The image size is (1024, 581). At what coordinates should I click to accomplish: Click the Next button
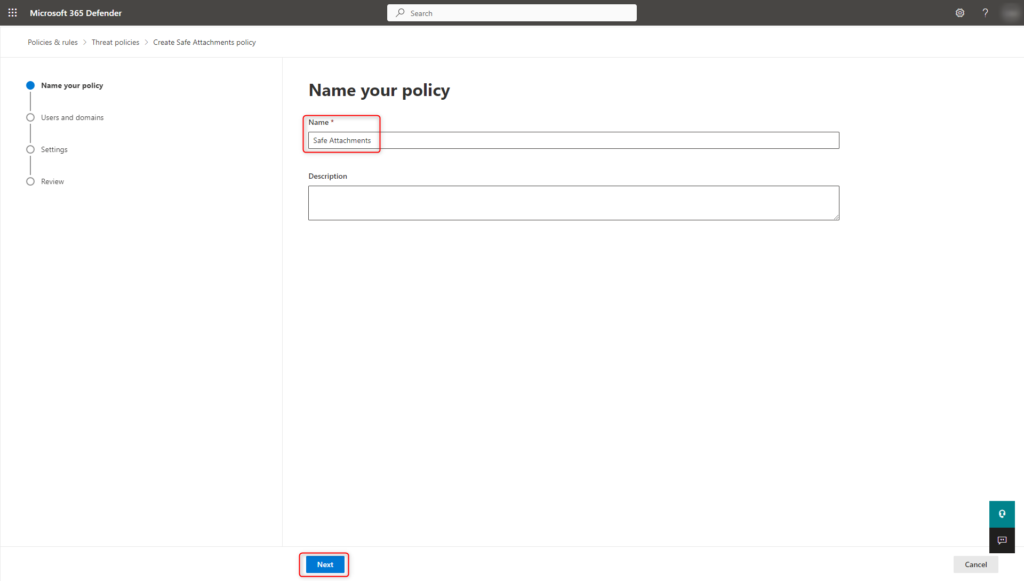(x=323, y=564)
